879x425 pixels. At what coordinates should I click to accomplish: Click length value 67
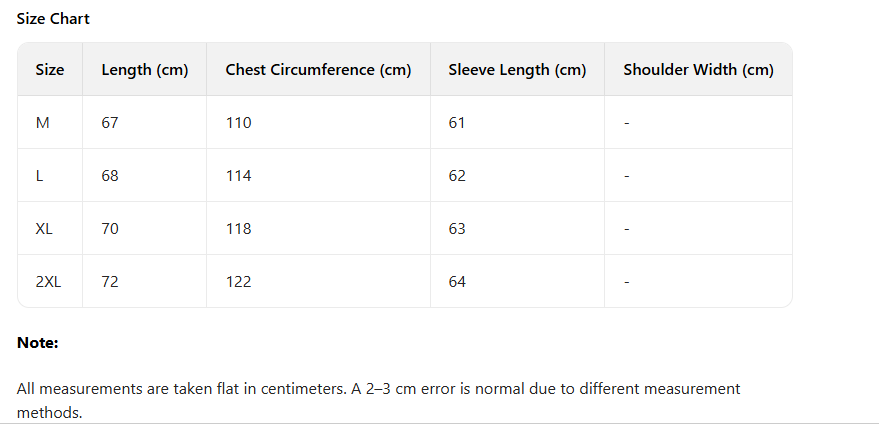coord(110,123)
